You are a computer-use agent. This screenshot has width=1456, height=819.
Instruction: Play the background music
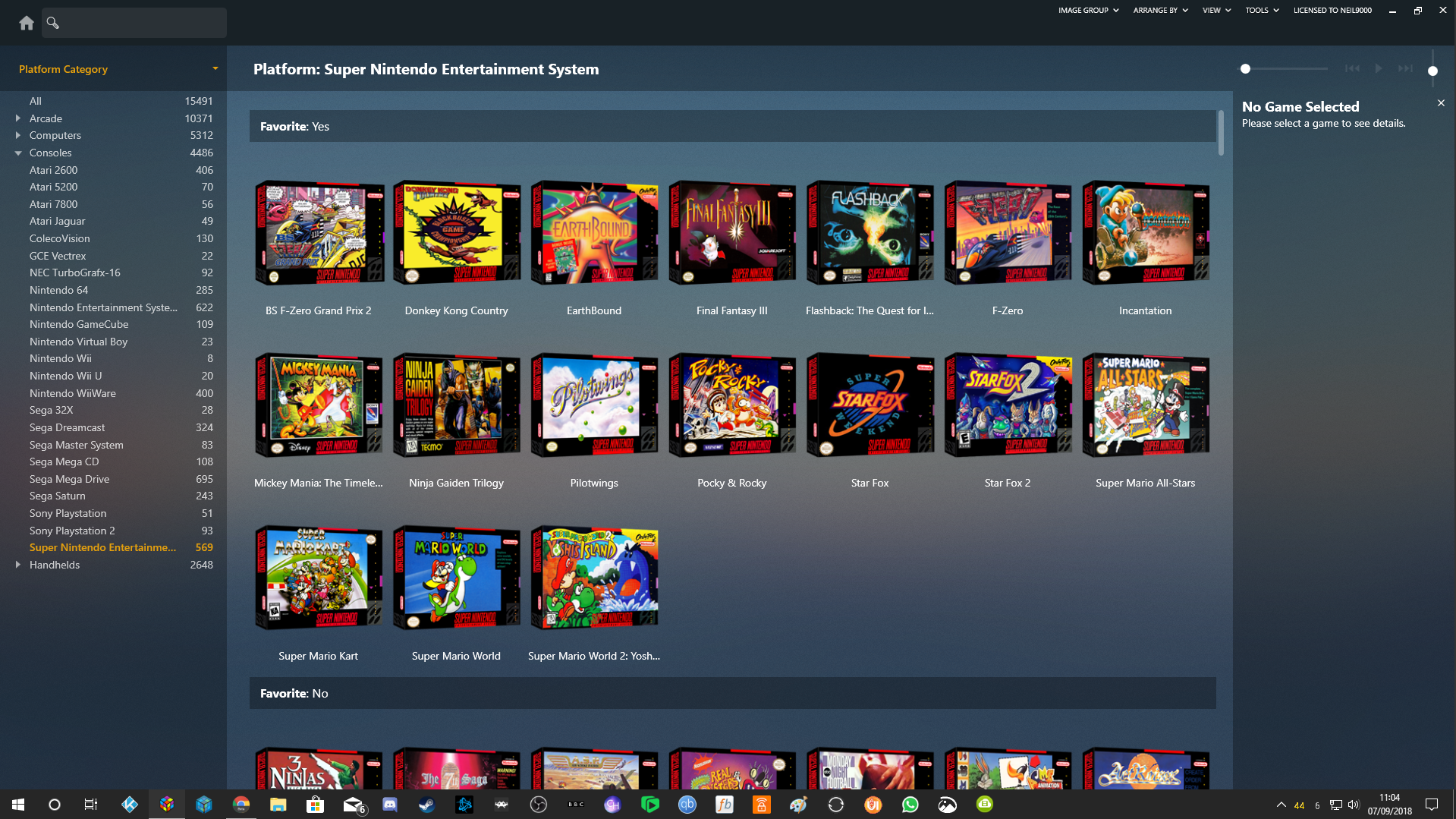pos(1379,68)
